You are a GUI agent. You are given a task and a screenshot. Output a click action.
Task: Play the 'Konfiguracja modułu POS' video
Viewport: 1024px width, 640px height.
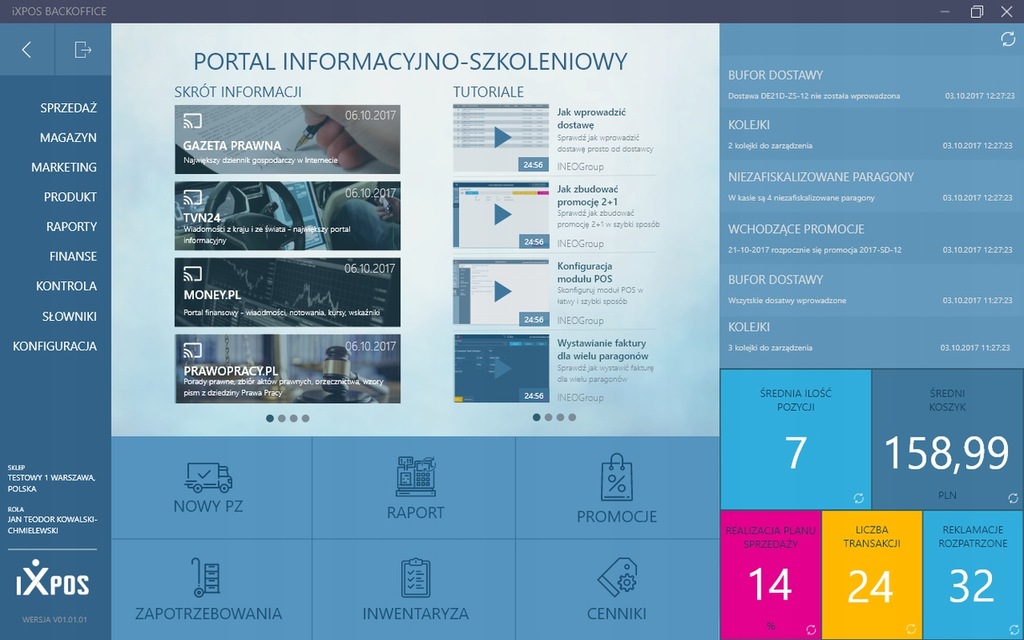coord(501,291)
